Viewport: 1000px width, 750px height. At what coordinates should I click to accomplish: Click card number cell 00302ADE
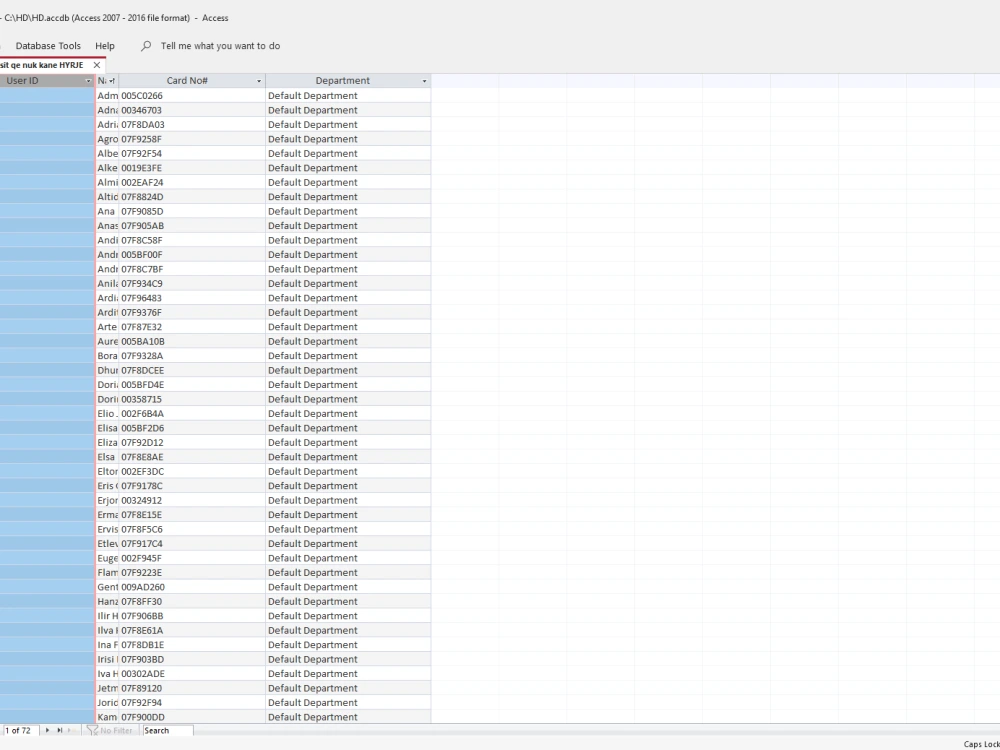[x=192, y=674]
